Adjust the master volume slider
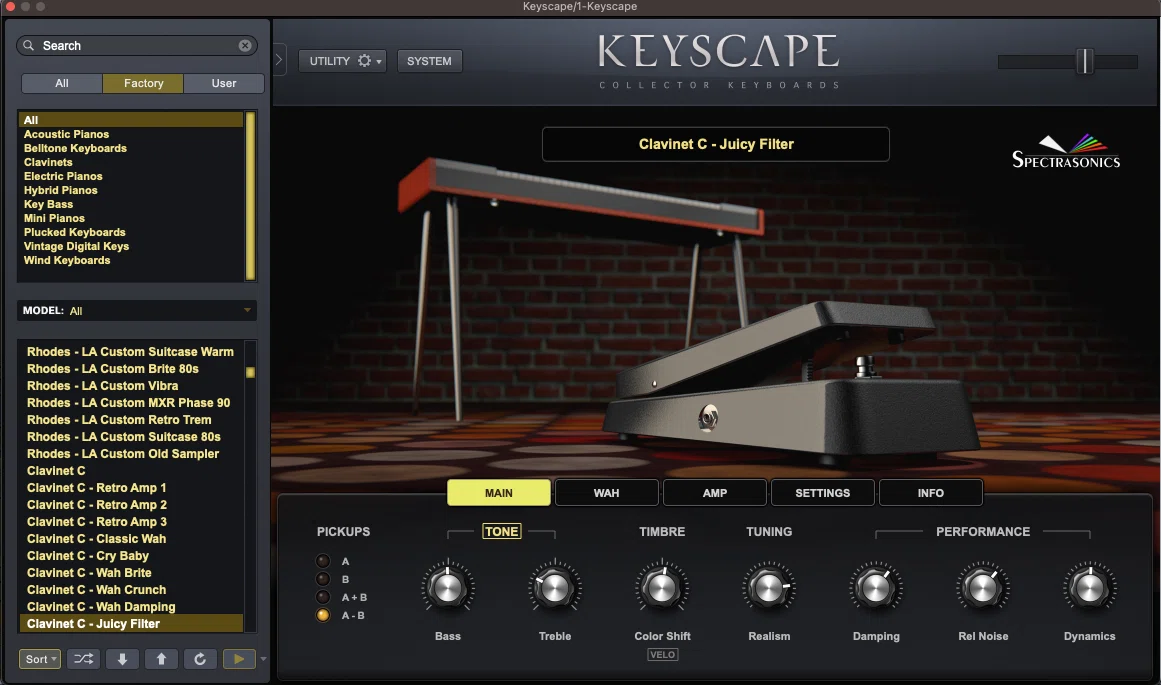This screenshot has height=685, width=1161. tap(1084, 61)
